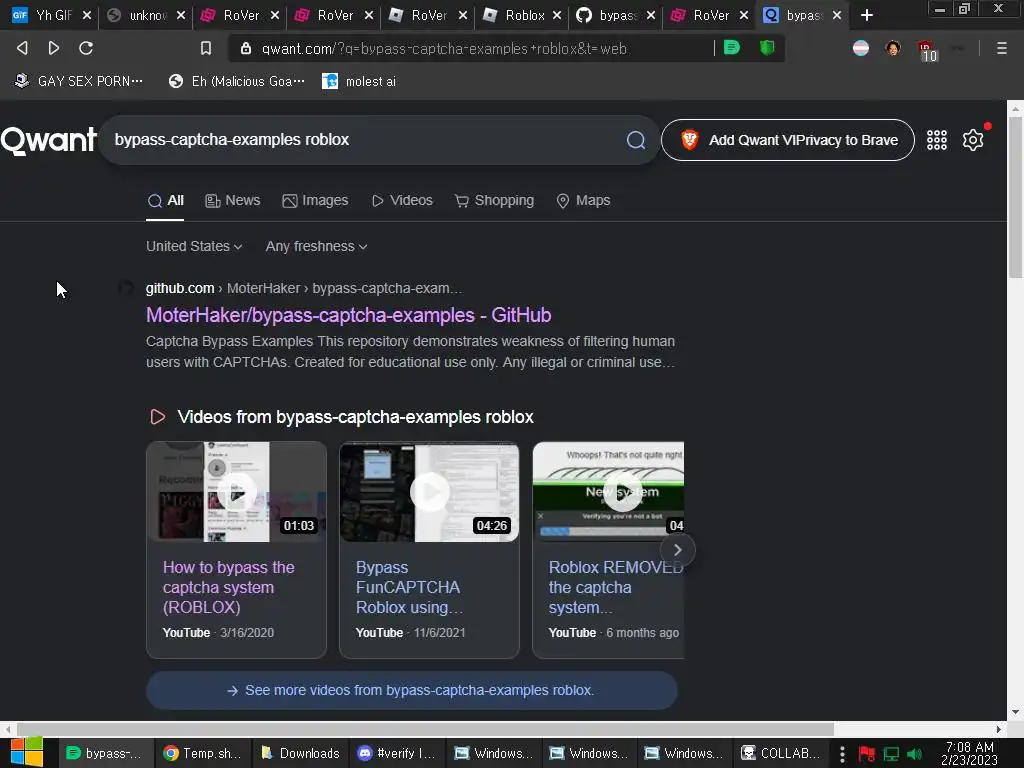Open the Windows Start button
The image size is (1024, 768).
click(27, 753)
